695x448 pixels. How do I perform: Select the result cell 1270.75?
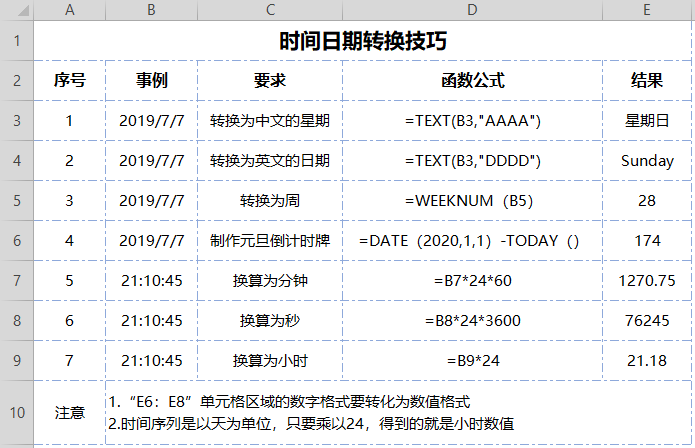tap(647, 280)
